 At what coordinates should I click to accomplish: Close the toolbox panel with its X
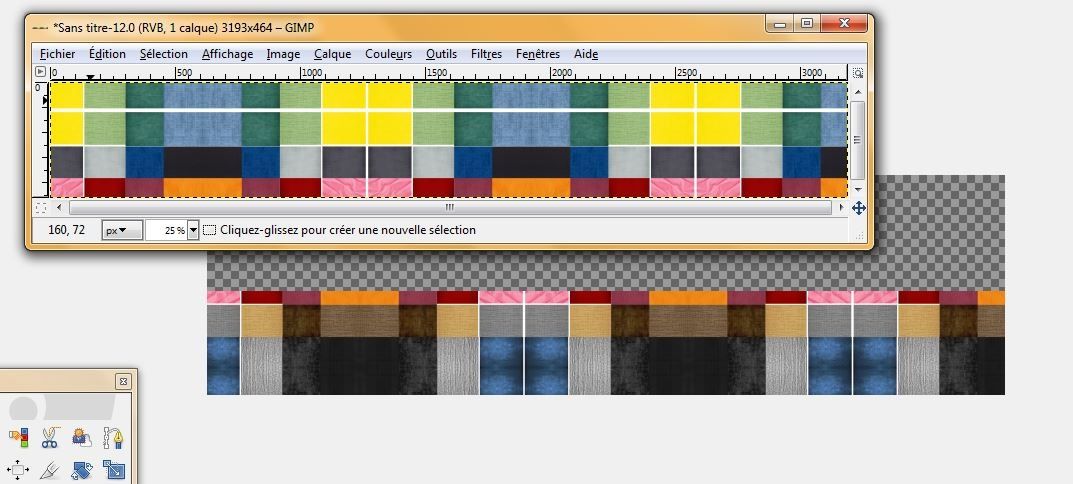123,381
